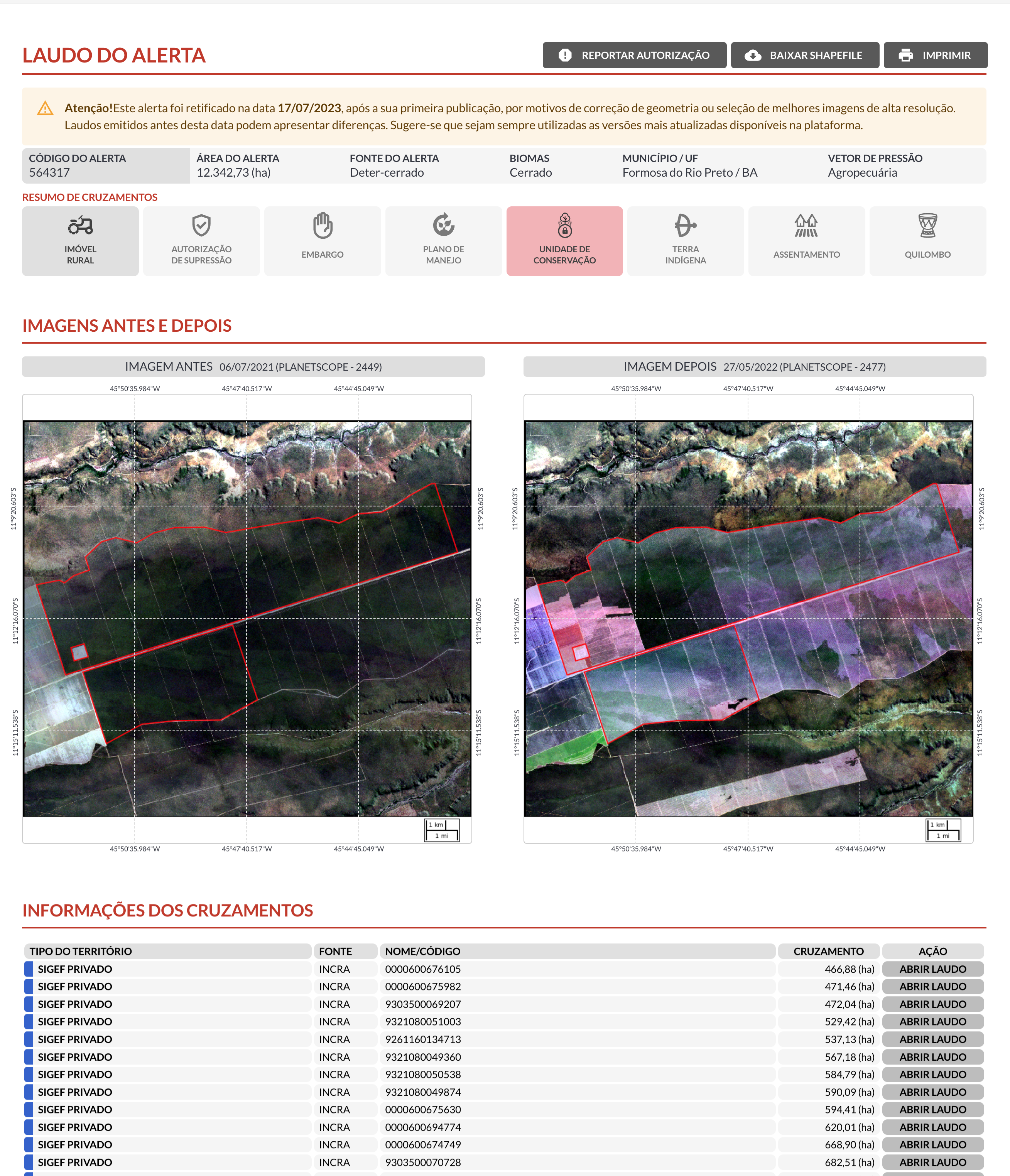Click the Imagem Antes satellite map
Image resolution: width=1010 pixels, height=1176 pixels.
(x=247, y=619)
